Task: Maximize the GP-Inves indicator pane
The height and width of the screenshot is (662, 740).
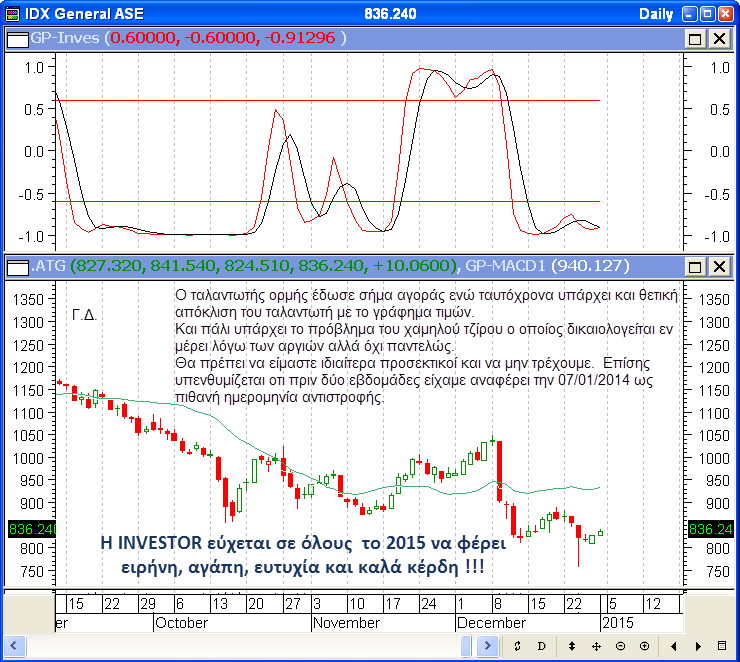Action: [695, 39]
